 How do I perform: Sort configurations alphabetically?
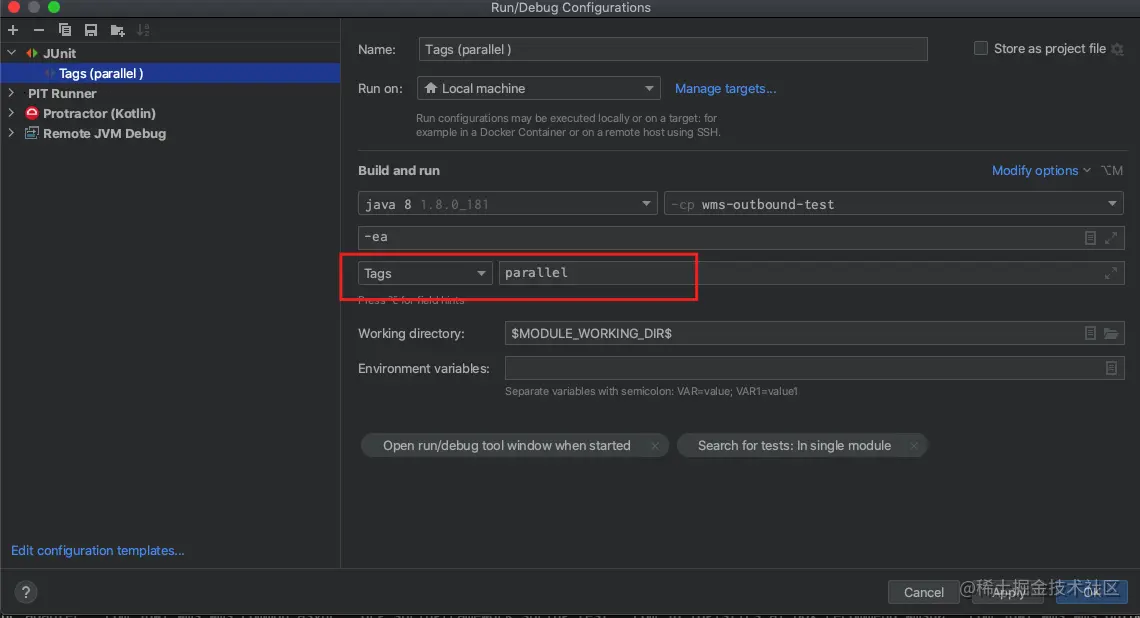pyautogui.click(x=143, y=30)
